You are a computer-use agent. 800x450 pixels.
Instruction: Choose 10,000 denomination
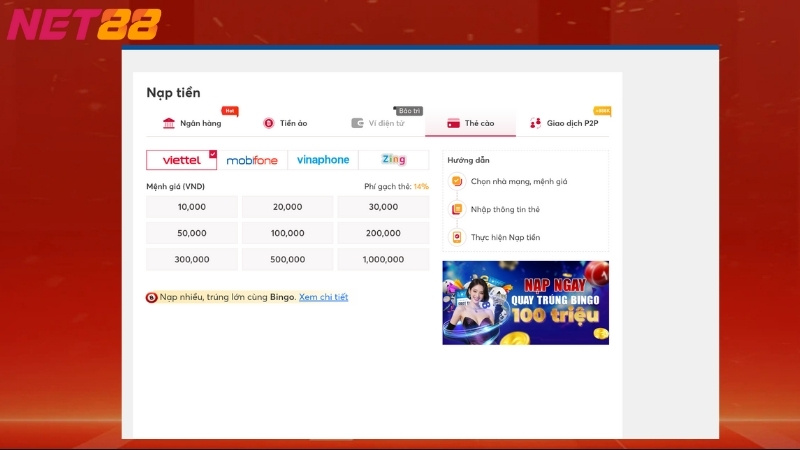coord(192,207)
